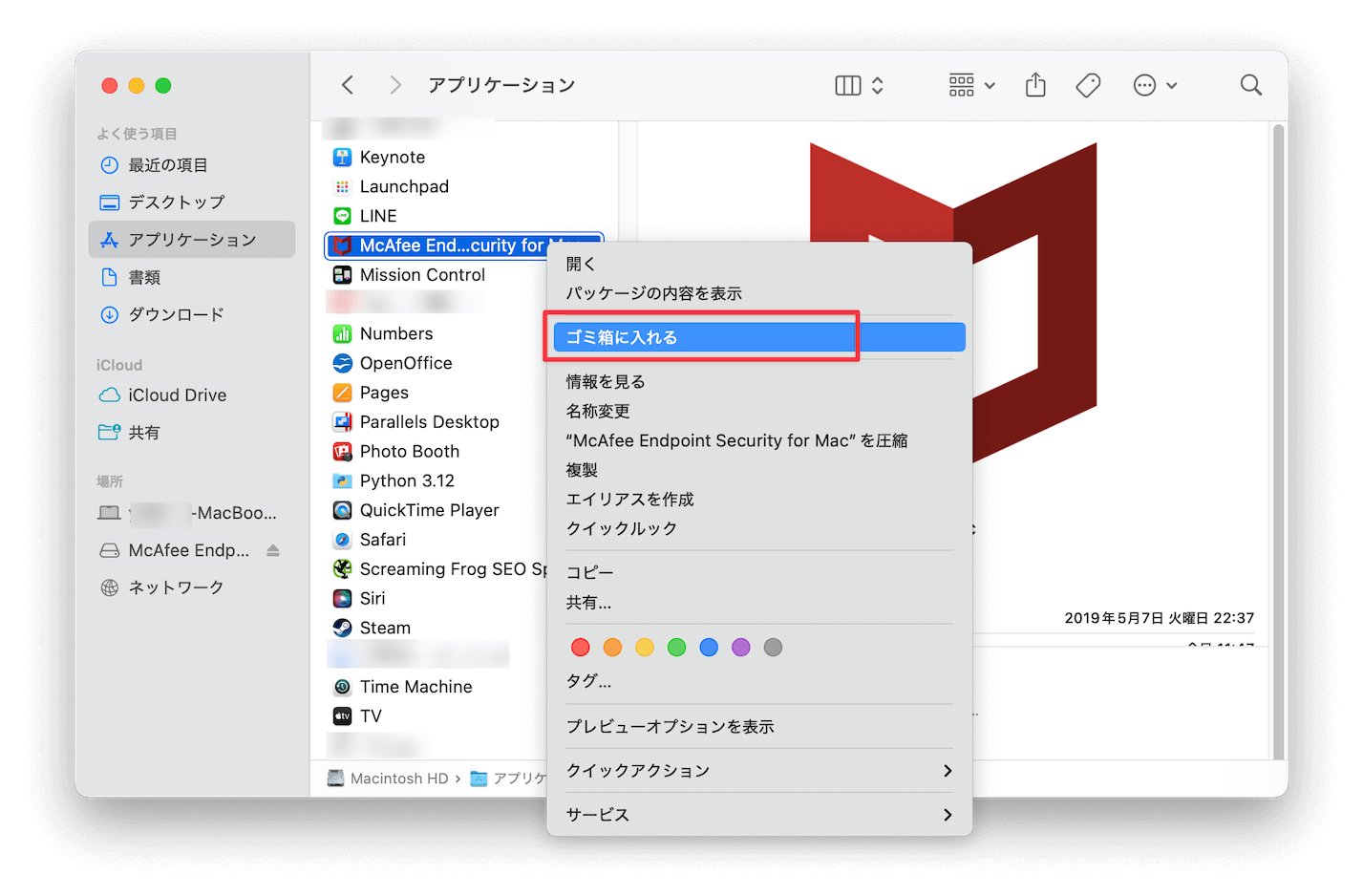Screen dimensions: 1363x896
Task: Click the Share toolbar icon
Action: [1035, 85]
